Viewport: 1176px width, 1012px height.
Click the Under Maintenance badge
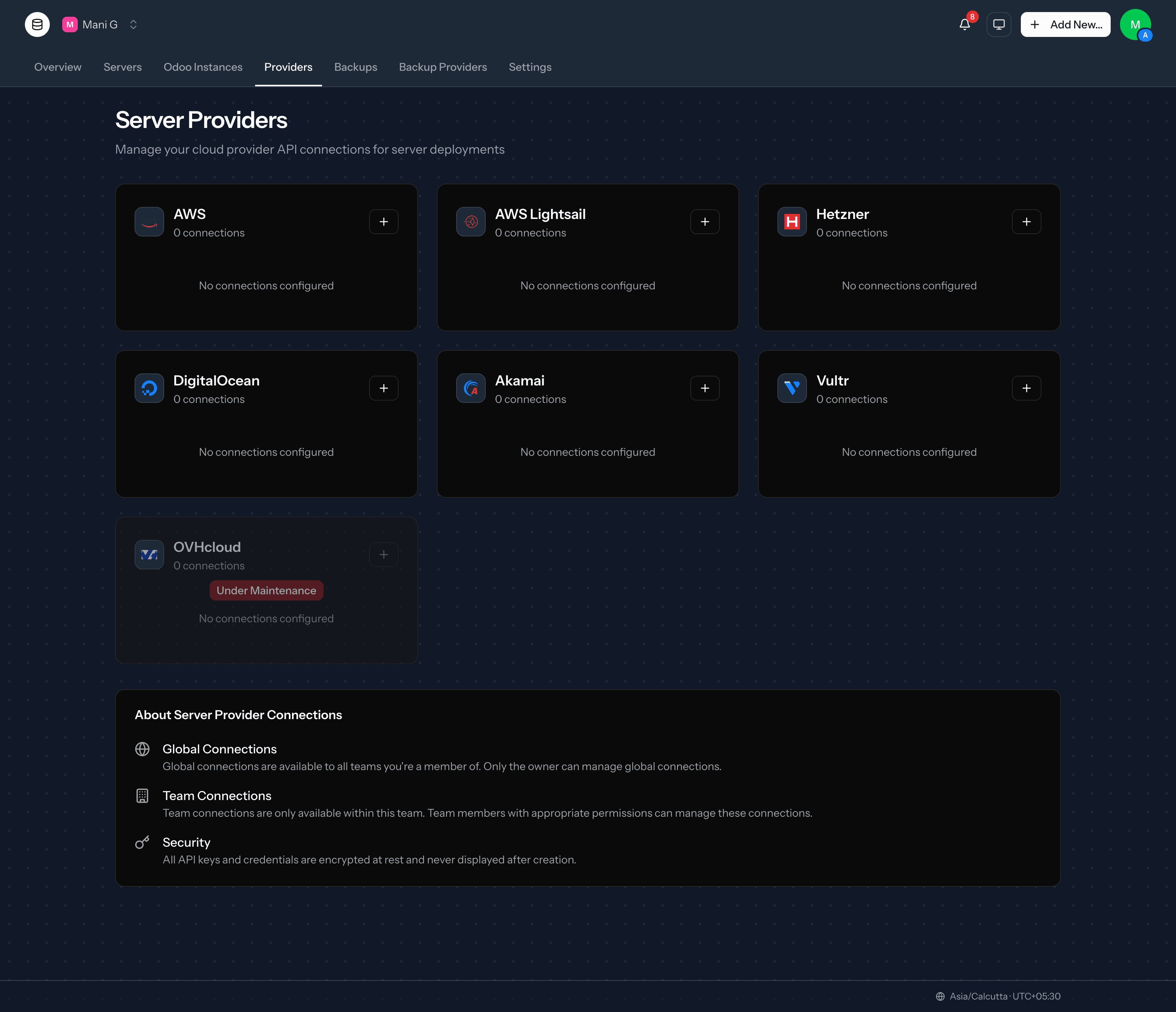(x=266, y=590)
